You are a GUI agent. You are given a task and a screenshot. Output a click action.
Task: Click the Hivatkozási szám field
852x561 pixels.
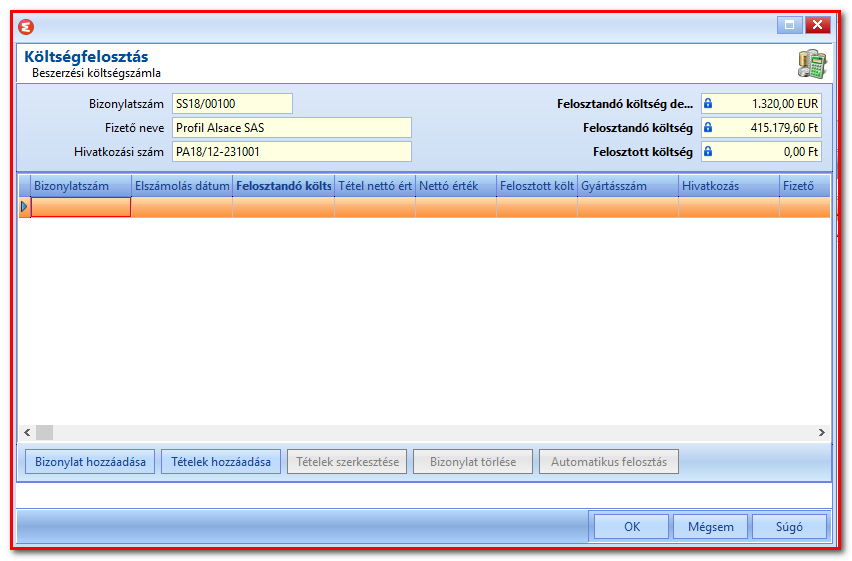tap(292, 152)
